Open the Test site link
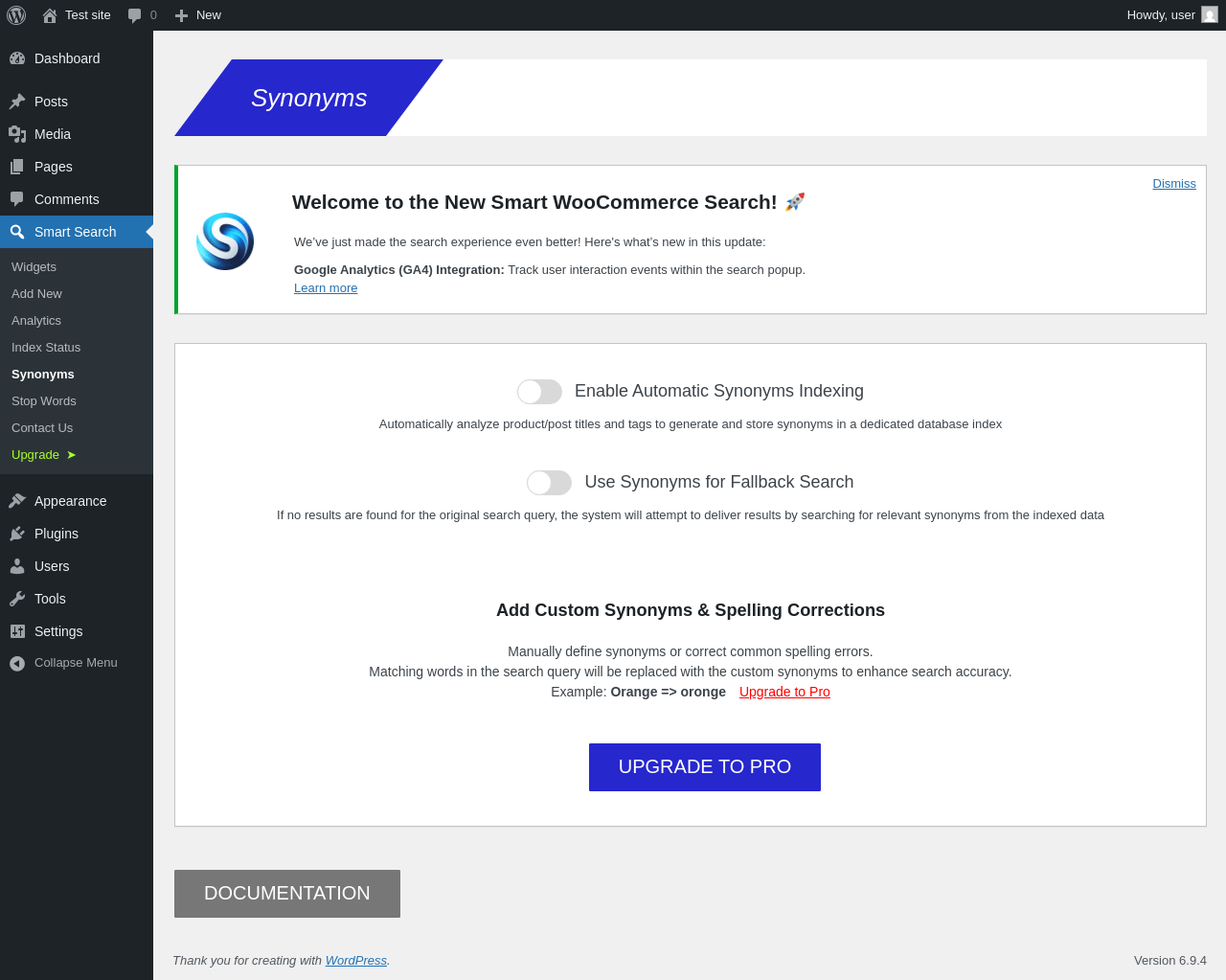Image resolution: width=1226 pixels, height=980 pixels. pyautogui.click(x=88, y=15)
